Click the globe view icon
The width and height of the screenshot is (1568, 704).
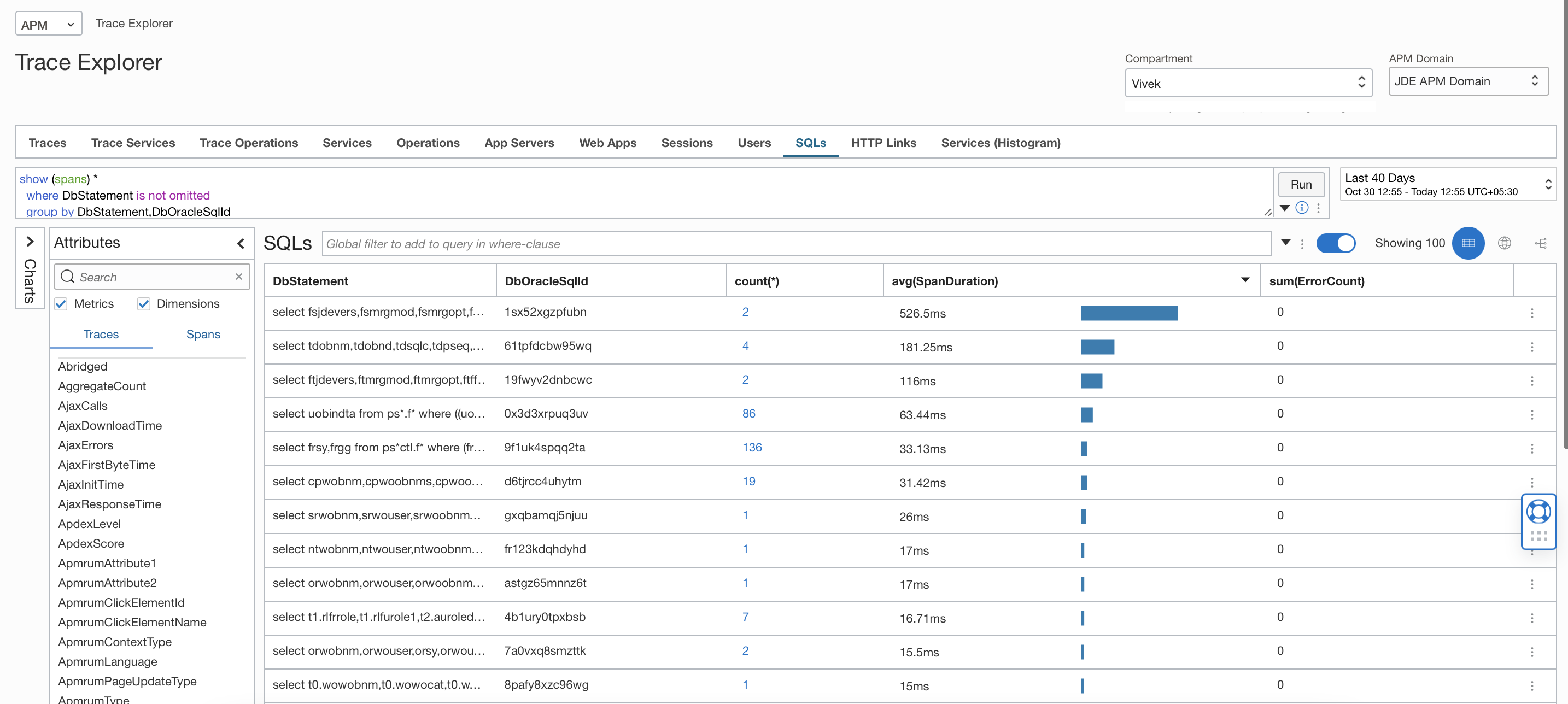[1504, 243]
